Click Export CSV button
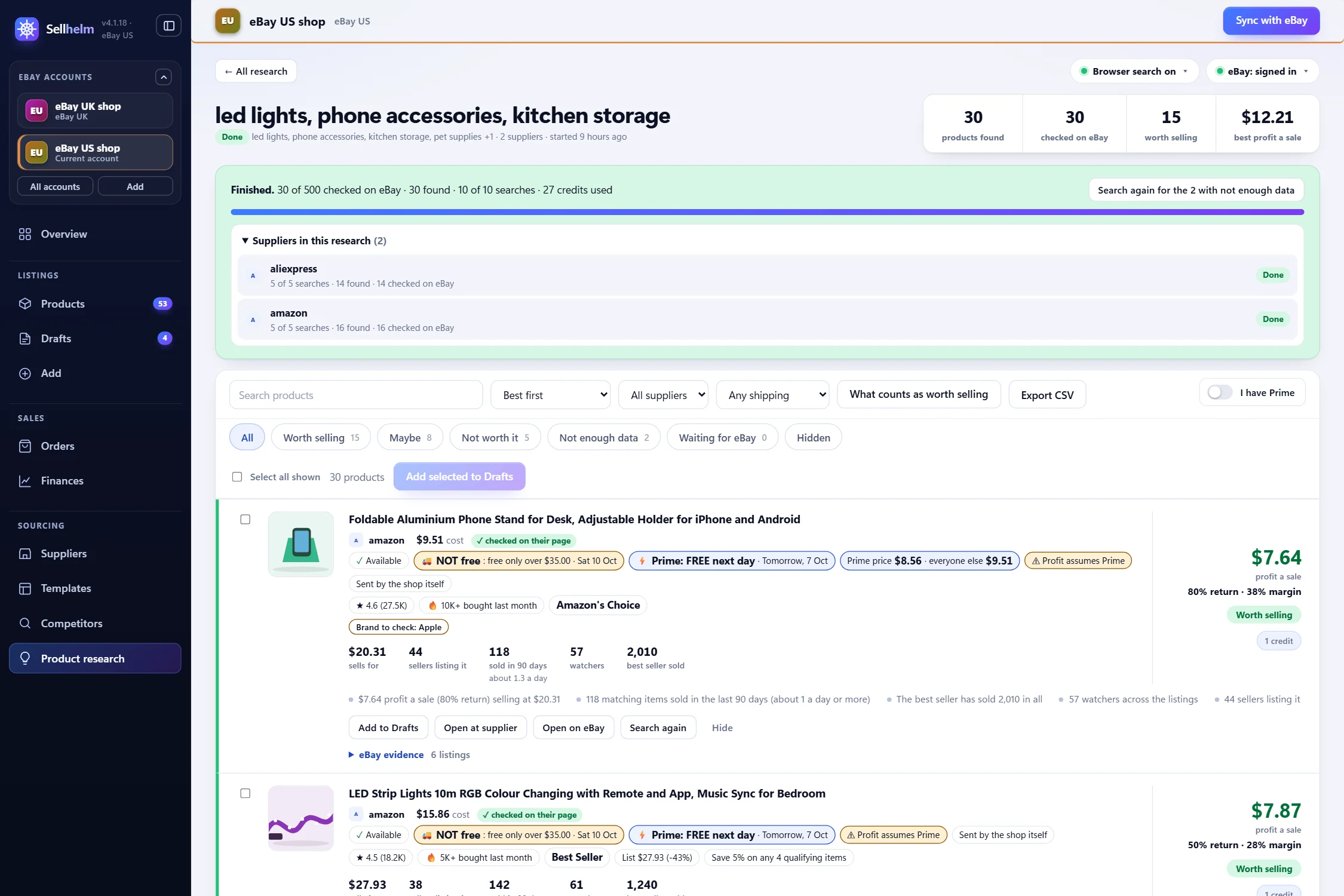This screenshot has width=1344, height=896. click(1047, 395)
